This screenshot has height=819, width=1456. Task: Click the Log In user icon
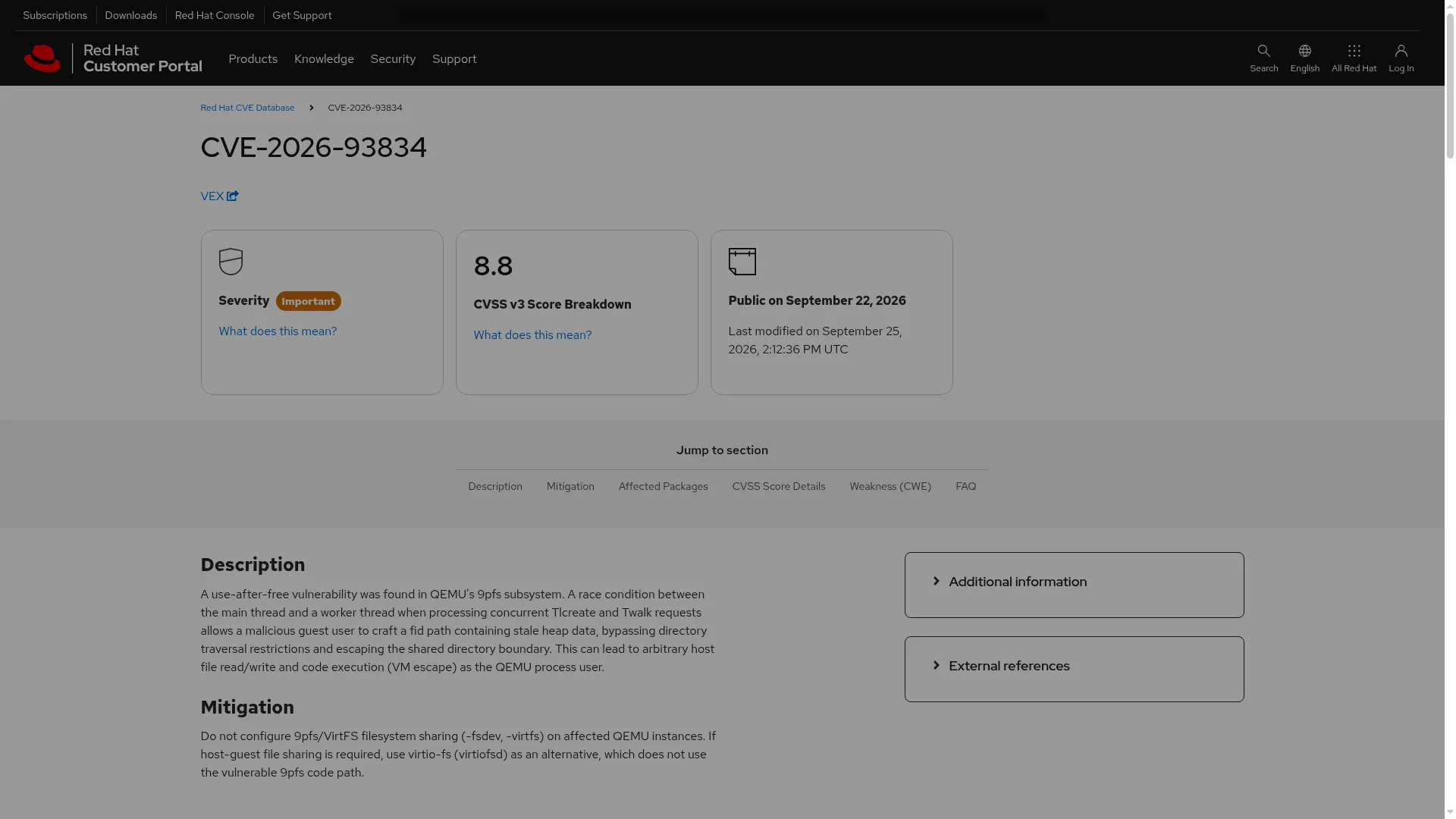point(1401,51)
